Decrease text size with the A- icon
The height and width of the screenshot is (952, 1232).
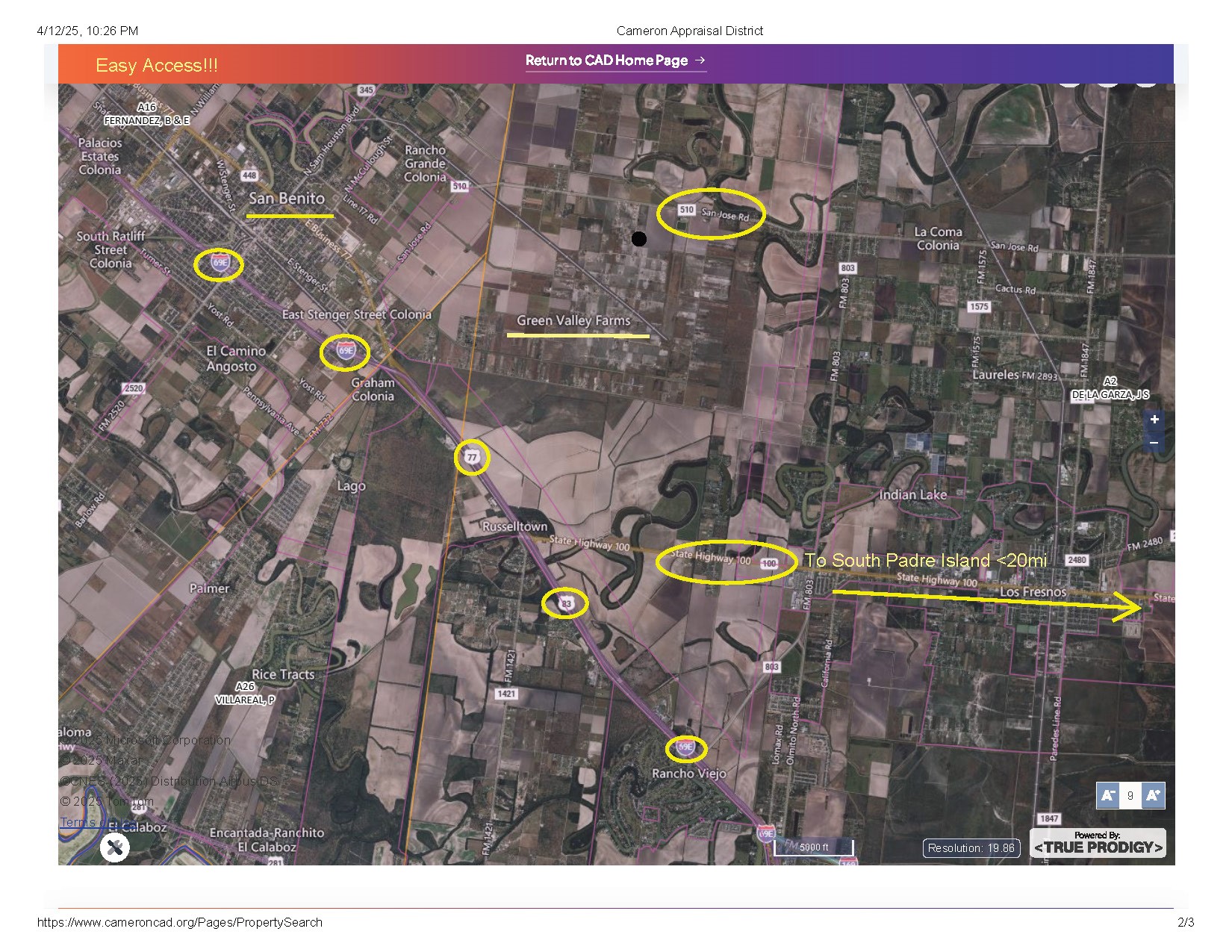[1108, 796]
